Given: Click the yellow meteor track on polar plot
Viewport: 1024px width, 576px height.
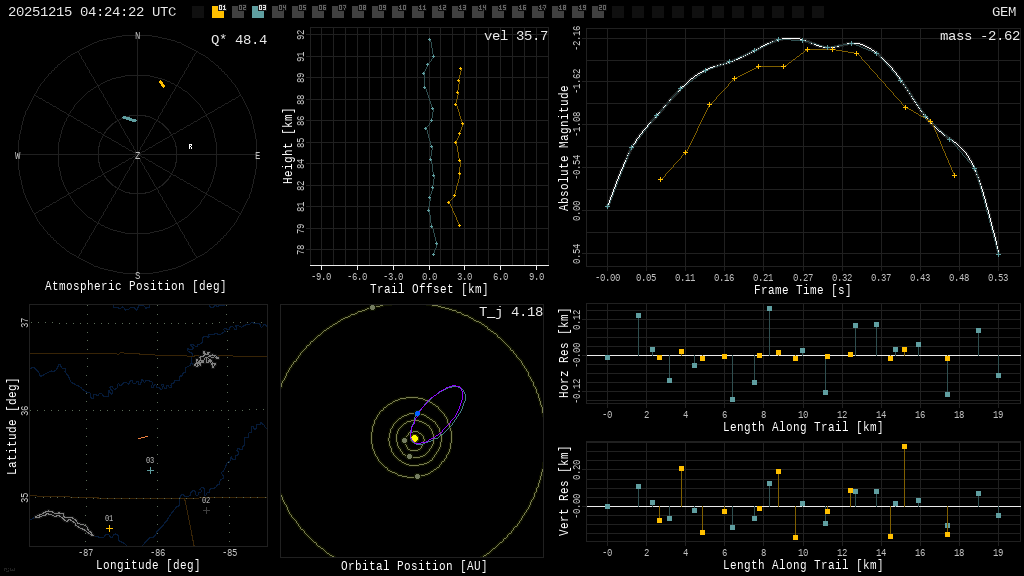Looking at the screenshot, I should tap(162, 84).
